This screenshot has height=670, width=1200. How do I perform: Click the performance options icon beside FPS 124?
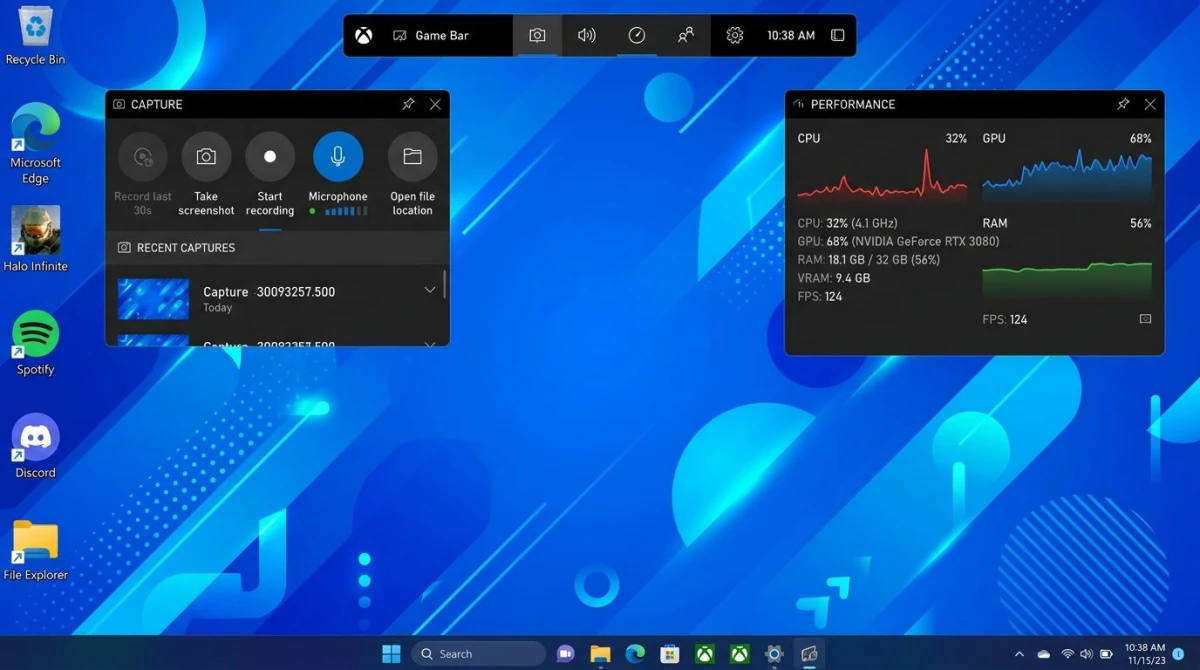coord(1145,319)
